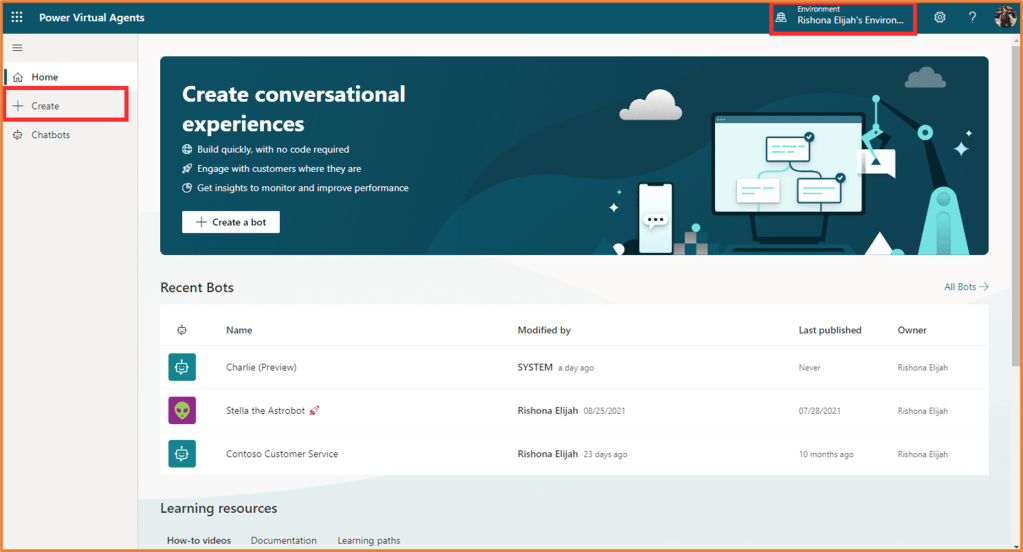The width and height of the screenshot is (1023, 552).
Task: Open the All Bots link
Action: [966, 287]
